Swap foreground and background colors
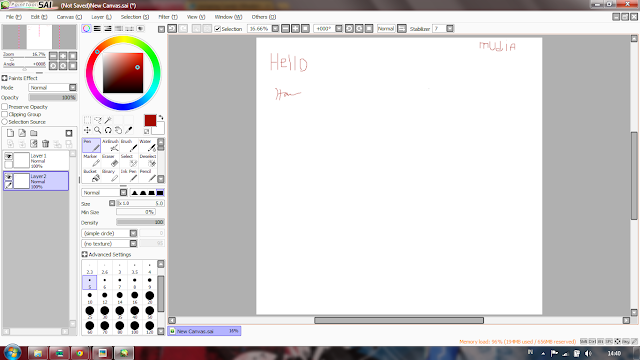The height and width of the screenshot is (360, 640). click(161, 118)
